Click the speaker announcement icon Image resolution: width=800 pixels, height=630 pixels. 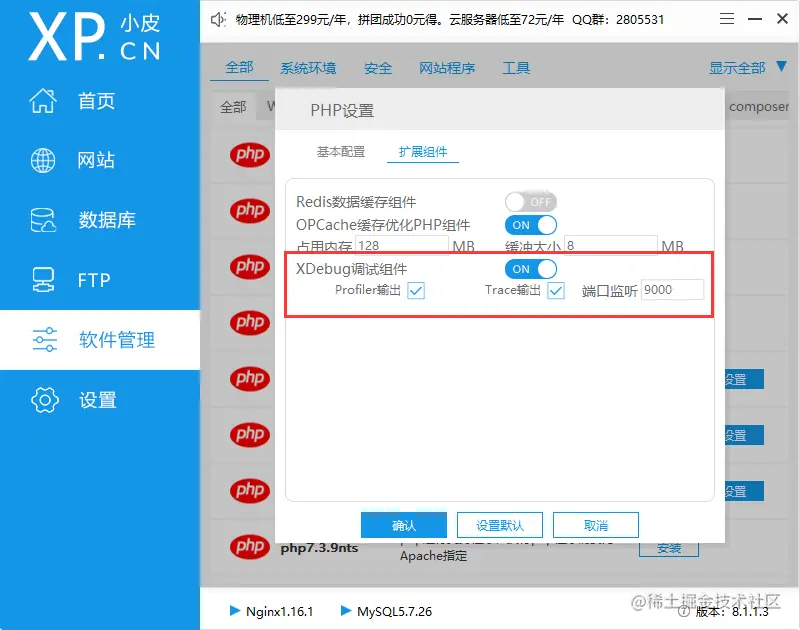coord(218,18)
